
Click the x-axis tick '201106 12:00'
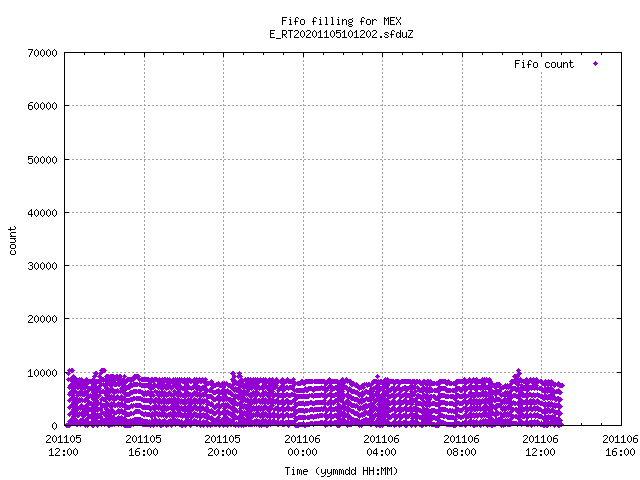click(541, 446)
